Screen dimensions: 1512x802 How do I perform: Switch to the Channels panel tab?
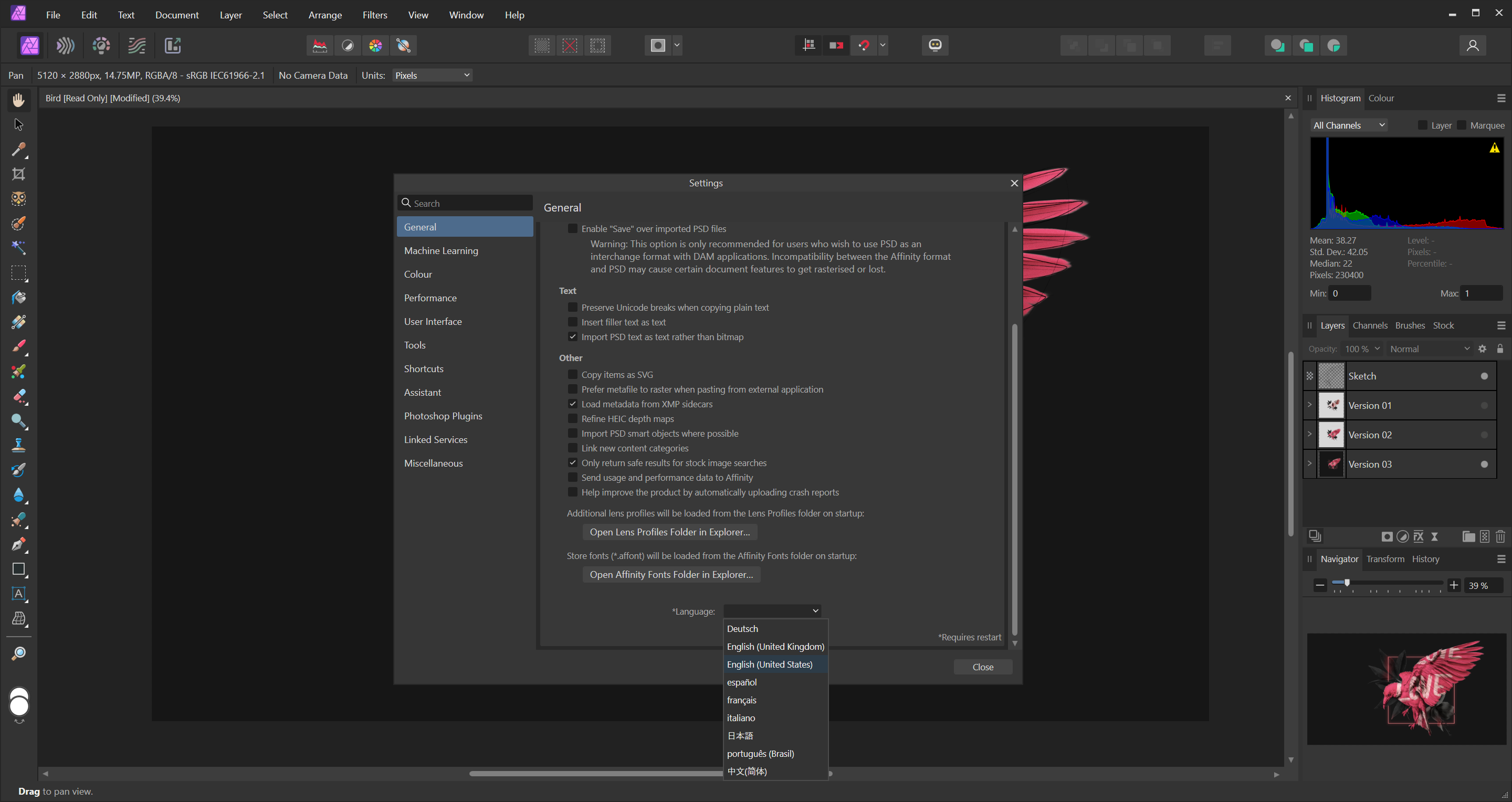1369,325
